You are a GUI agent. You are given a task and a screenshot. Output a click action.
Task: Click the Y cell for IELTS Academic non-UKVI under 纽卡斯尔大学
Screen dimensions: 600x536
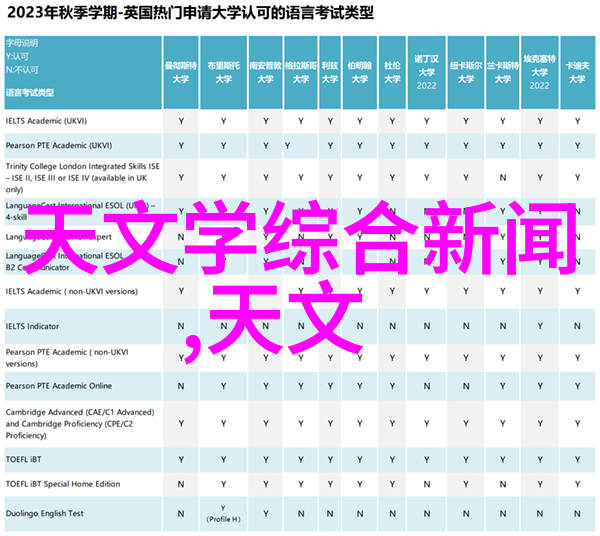pos(466,292)
